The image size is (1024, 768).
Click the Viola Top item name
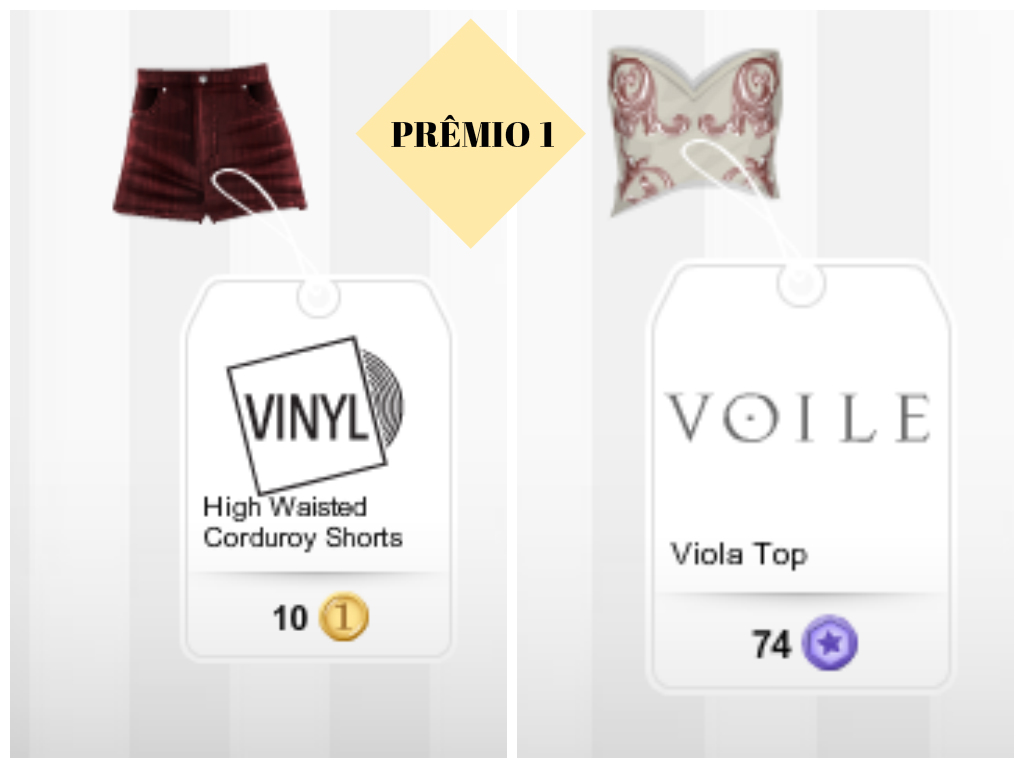(x=739, y=554)
